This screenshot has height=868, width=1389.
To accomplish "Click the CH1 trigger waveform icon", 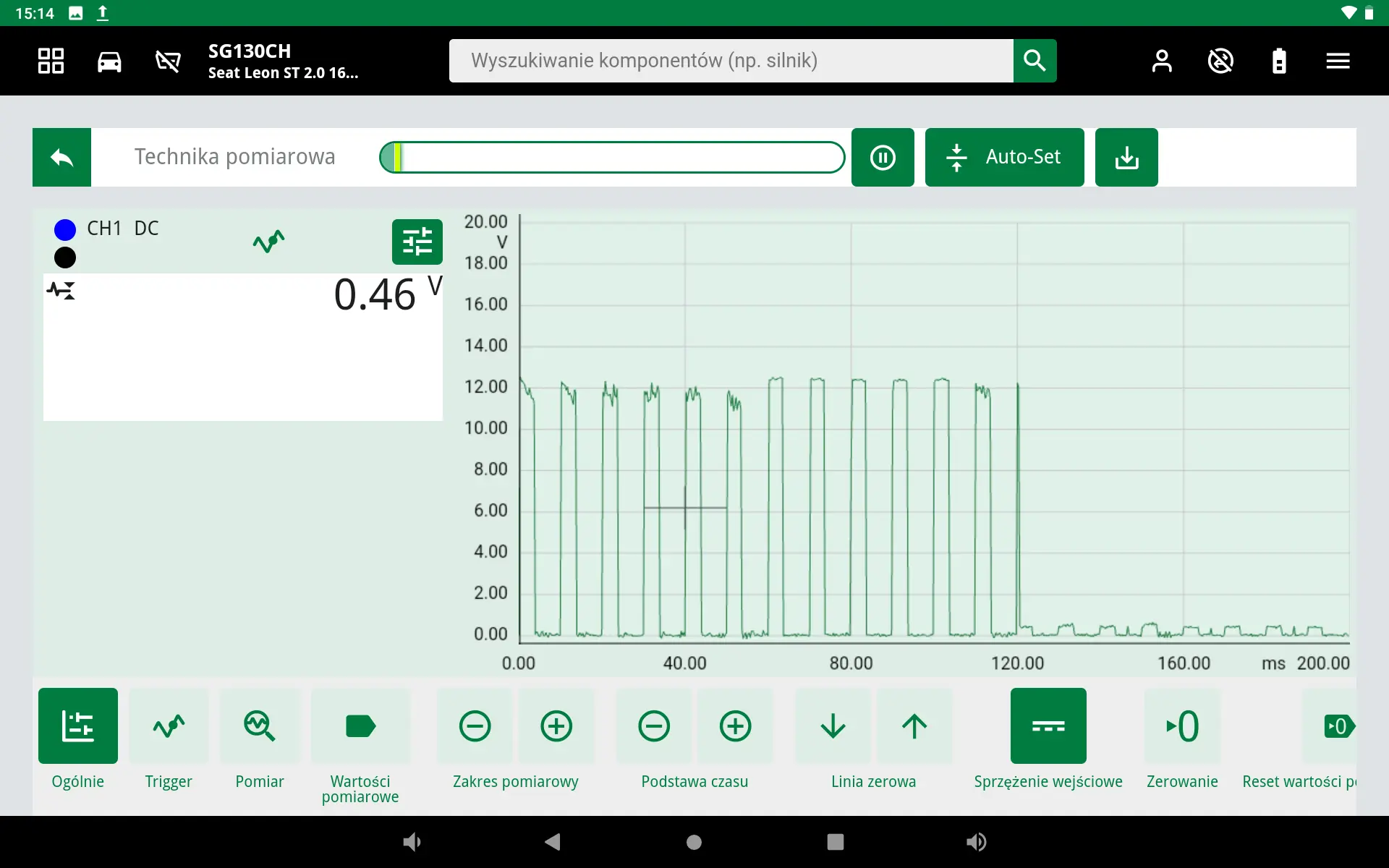I will (268, 241).
